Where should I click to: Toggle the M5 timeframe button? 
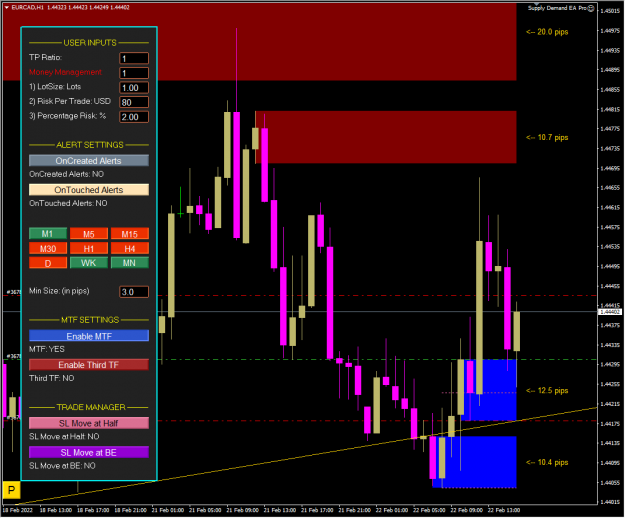pyautogui.click(x=89, y=233)
